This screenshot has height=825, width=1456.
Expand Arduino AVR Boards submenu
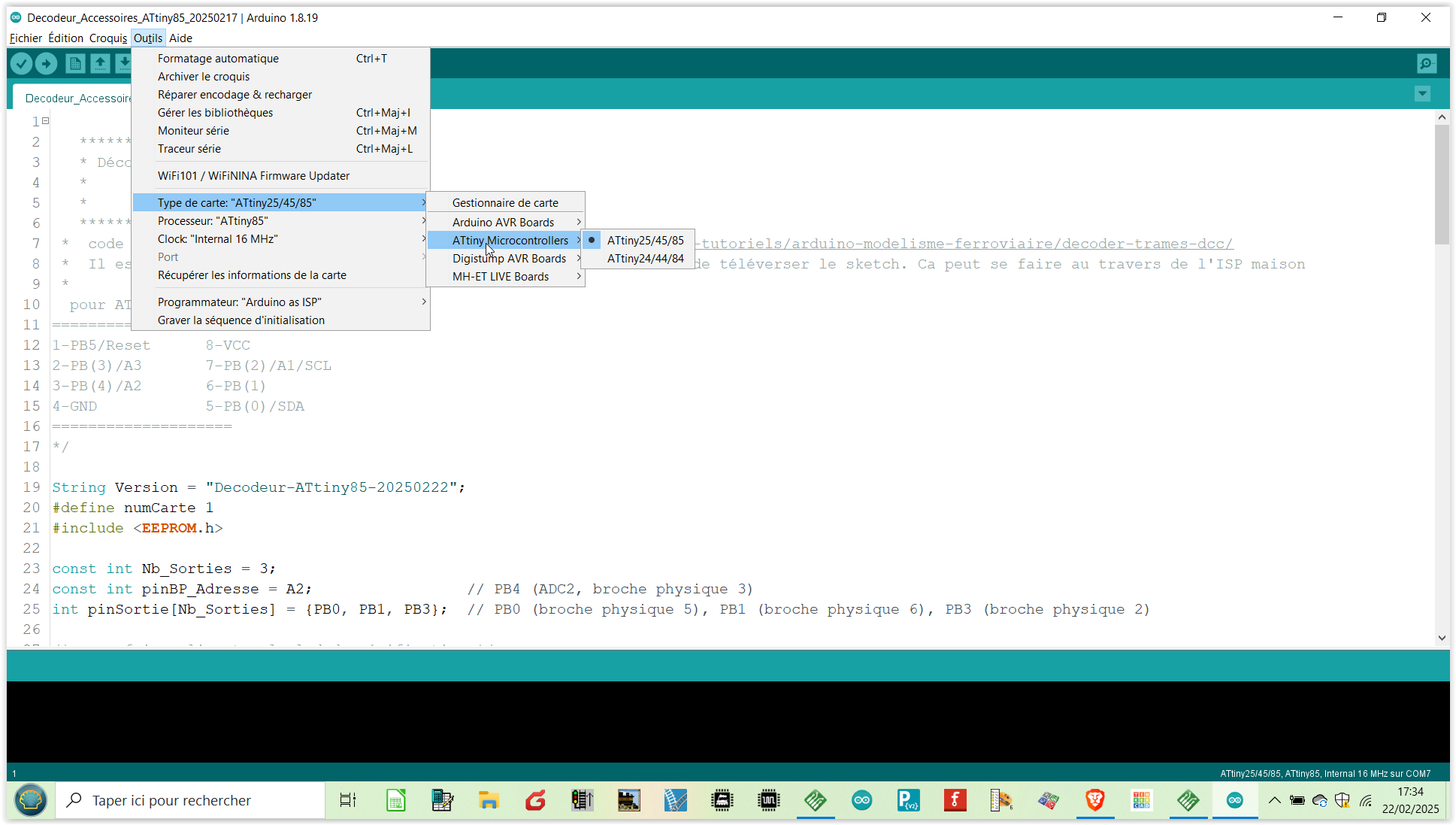[505, 223]
